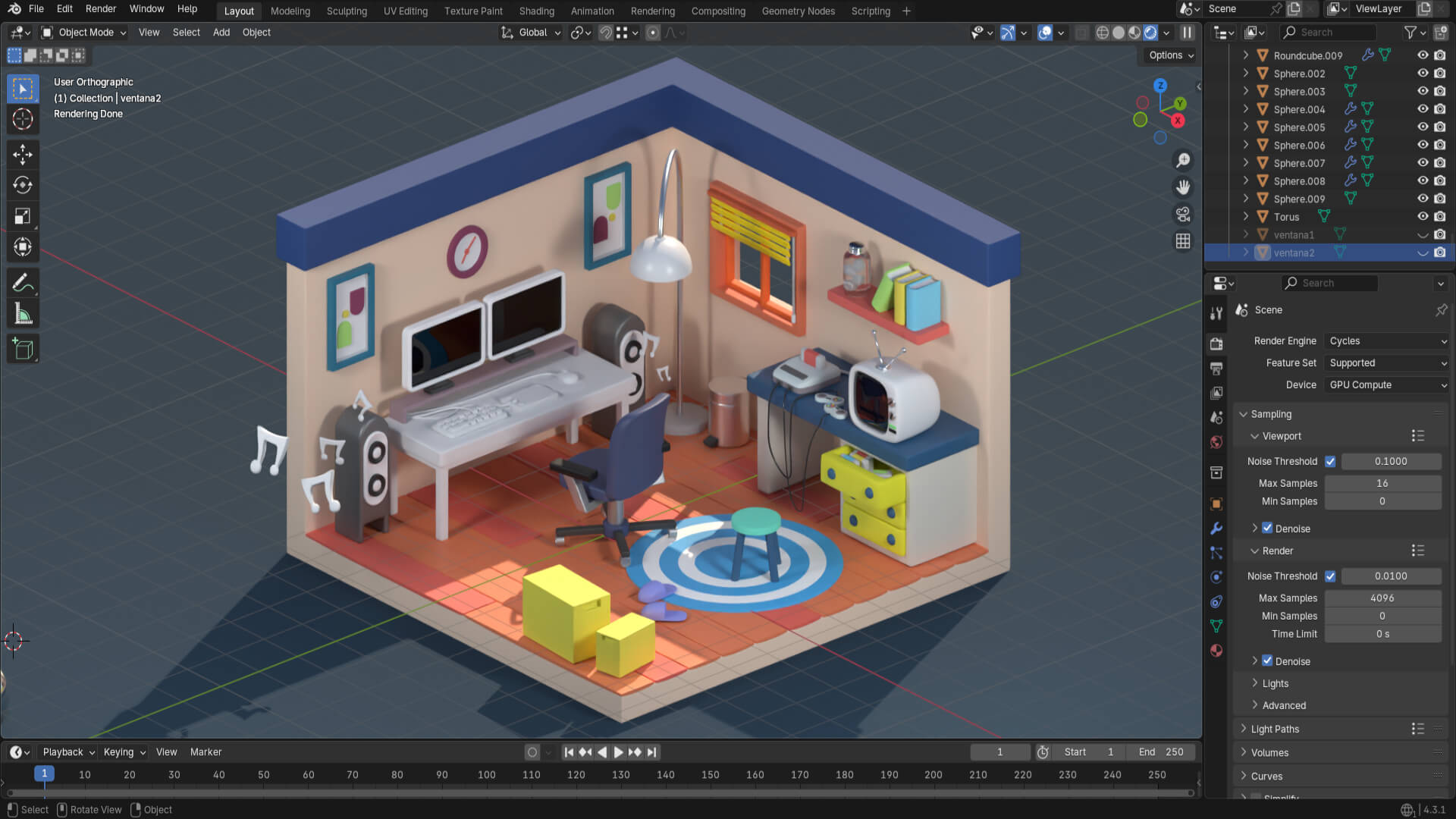Viewport: 1456px width, 819px height.
Task: Select the Rotate tool in the toolbar
Action: coord(23,185)
